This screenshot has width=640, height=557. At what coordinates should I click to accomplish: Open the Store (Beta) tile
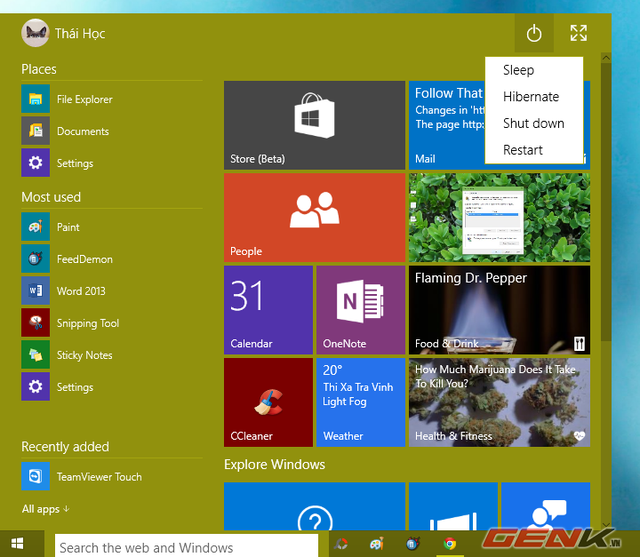(x=314, y=125)
